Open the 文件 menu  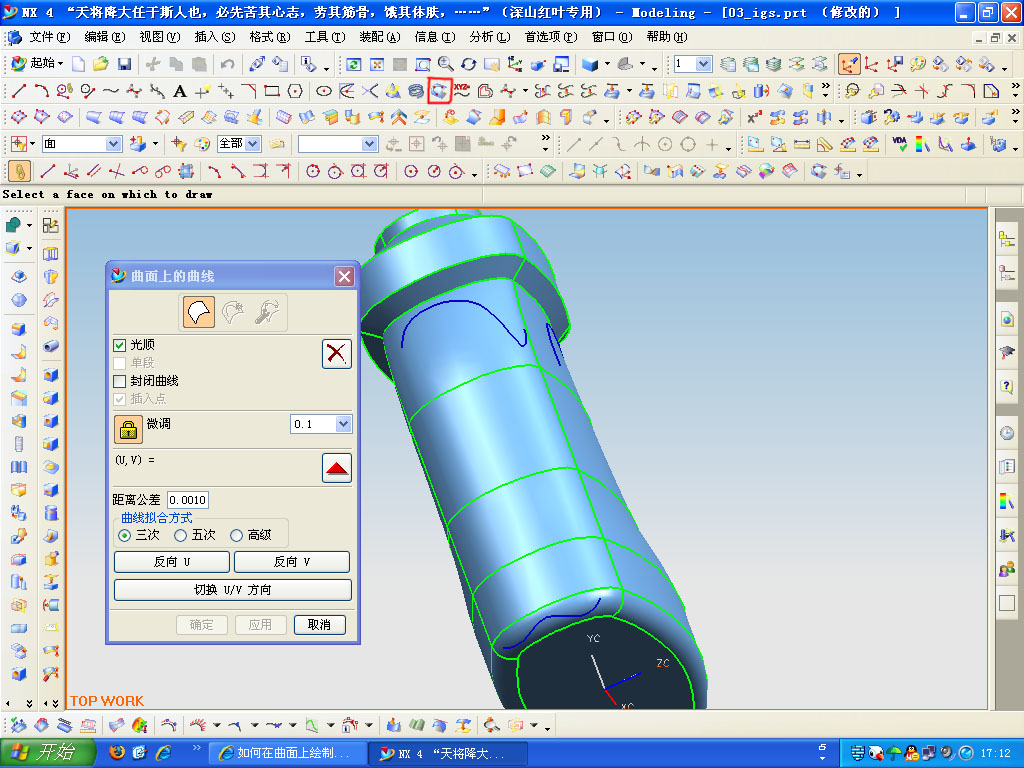click(x=50, y=37)
